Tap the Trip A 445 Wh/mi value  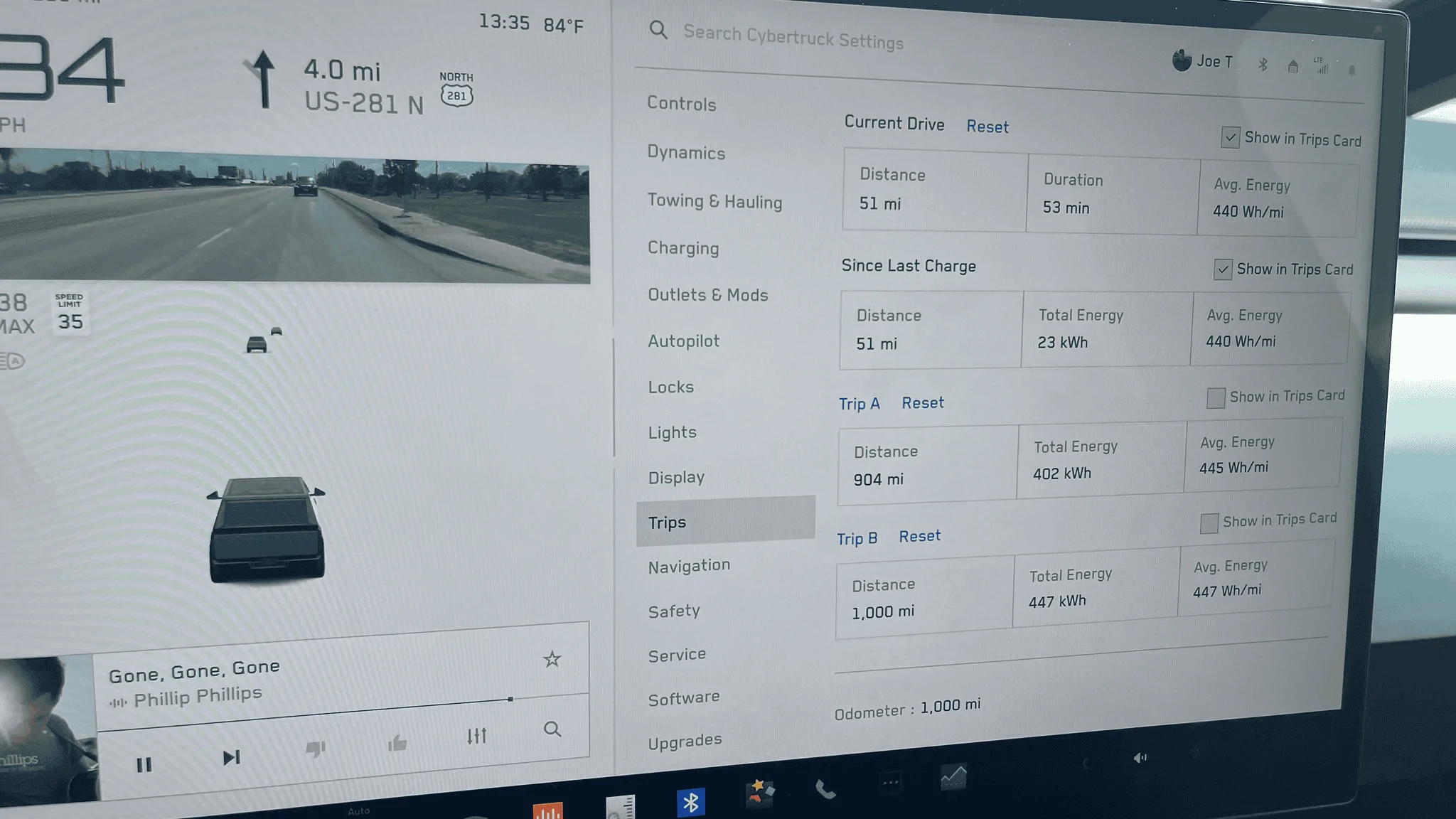(x=1233, y=468)
